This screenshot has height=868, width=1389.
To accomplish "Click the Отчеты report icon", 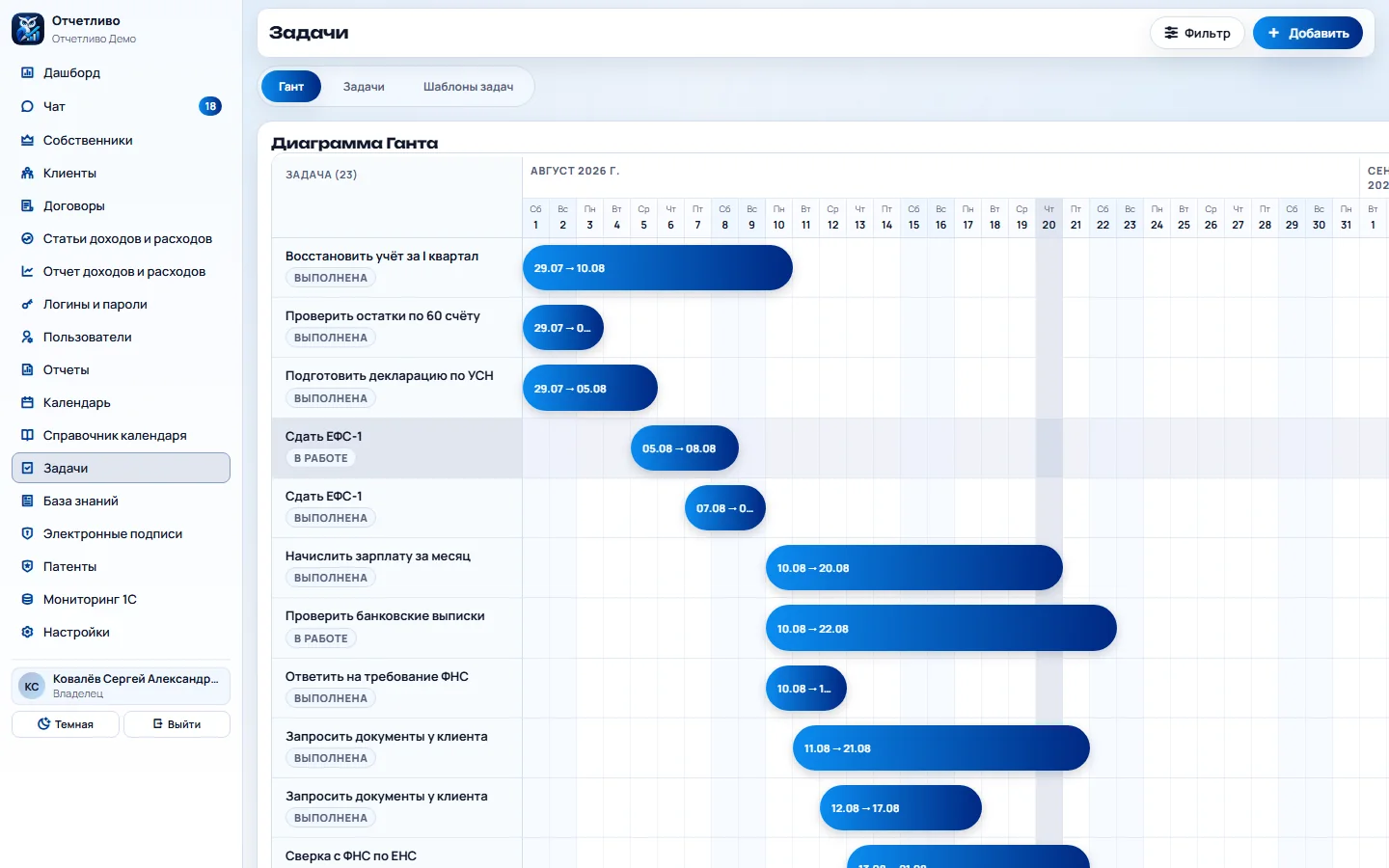I will 27,369.
